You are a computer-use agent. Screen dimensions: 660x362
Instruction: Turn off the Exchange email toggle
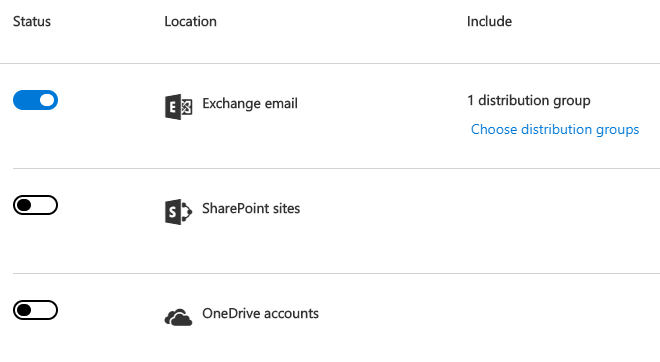click(35, 100)
